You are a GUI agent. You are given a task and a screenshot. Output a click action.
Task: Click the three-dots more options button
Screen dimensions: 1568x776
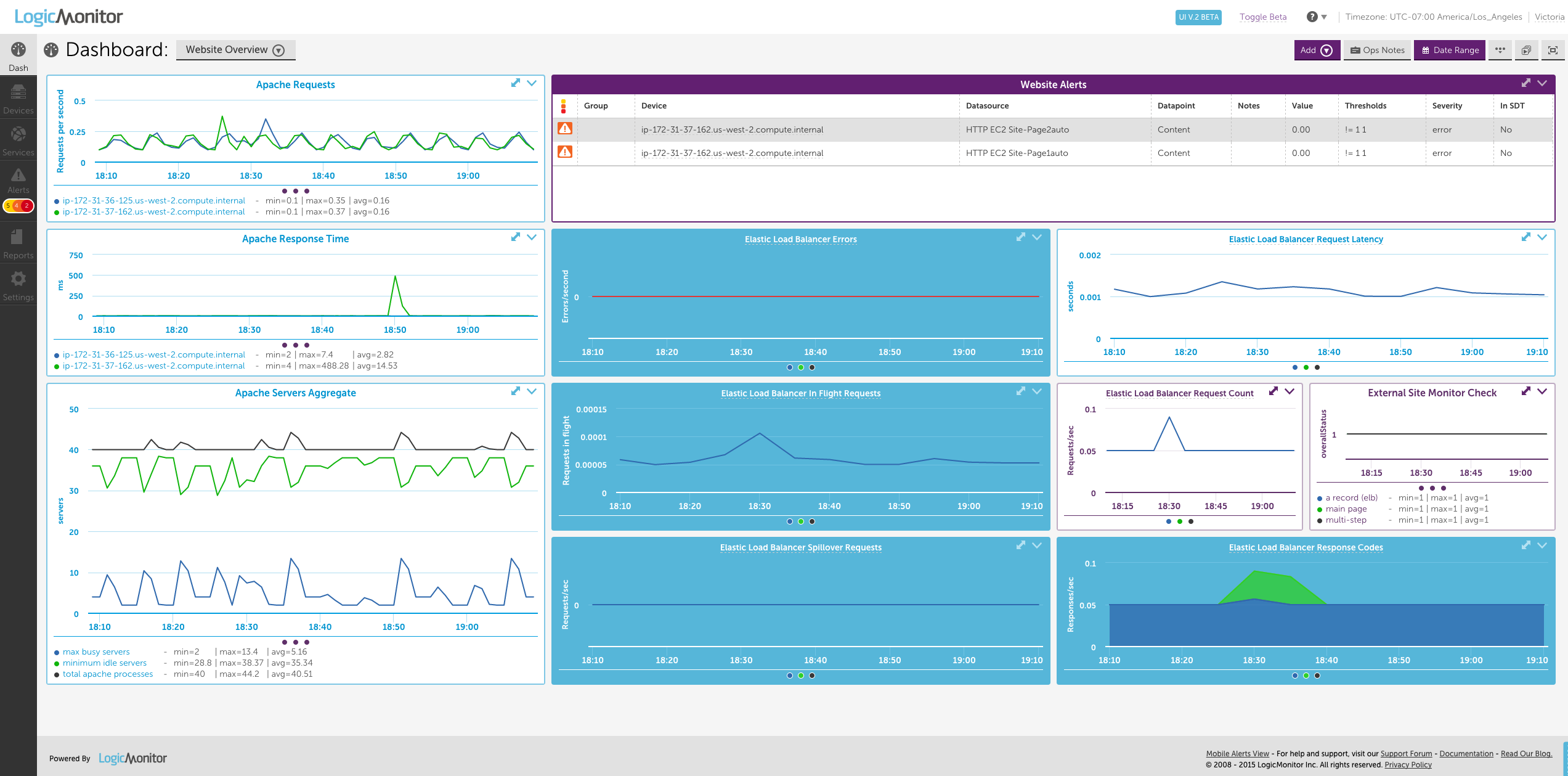click(x=1500, y=50)
